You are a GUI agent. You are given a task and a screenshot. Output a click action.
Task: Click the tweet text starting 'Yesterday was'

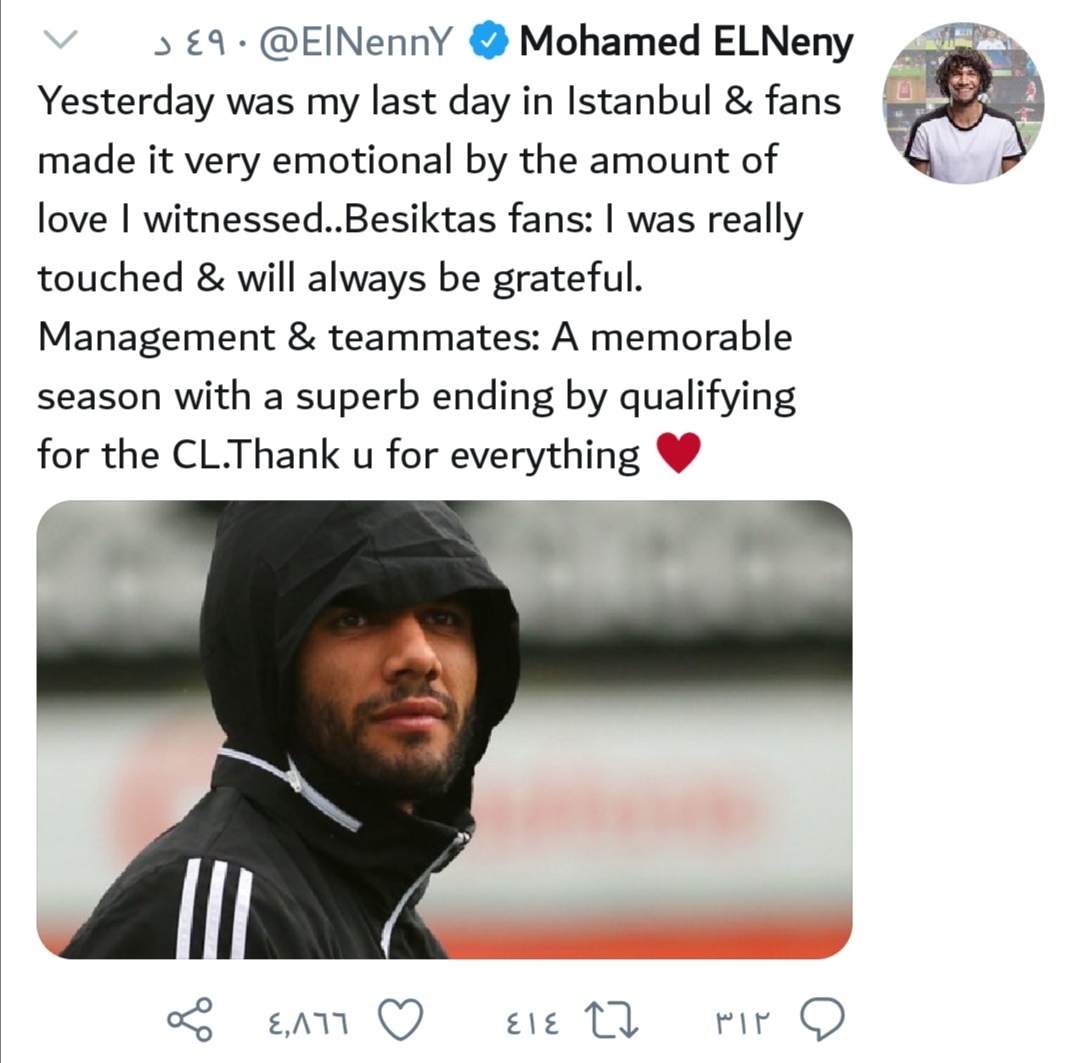click(x=439, y=278)
